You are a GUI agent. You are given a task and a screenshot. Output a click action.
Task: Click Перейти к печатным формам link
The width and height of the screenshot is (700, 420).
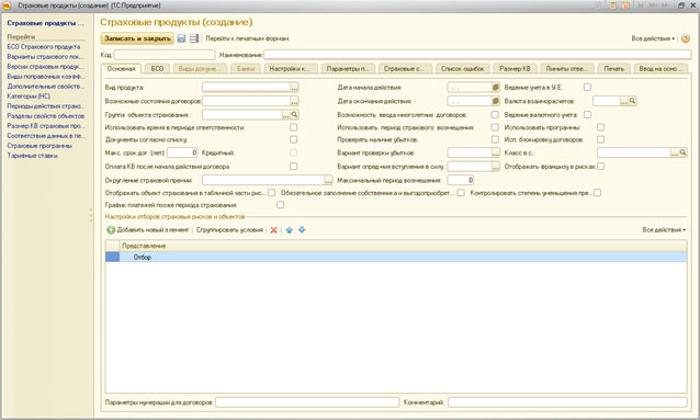click(247, 39)
